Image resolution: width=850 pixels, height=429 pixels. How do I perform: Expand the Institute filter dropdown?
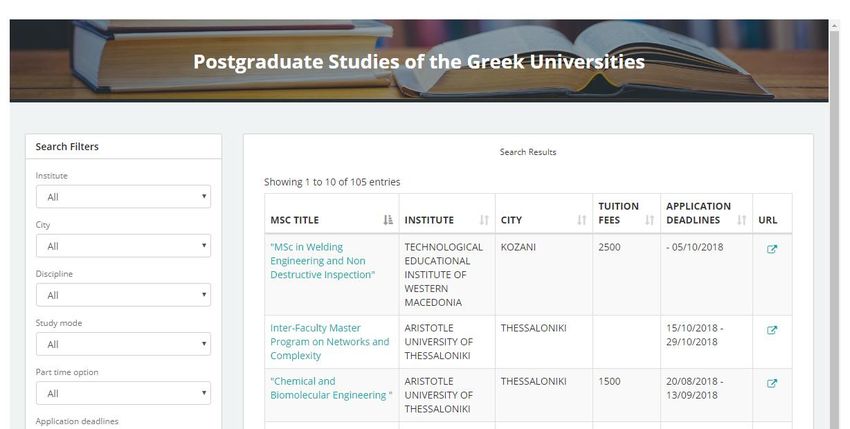[x=124, y=197]
